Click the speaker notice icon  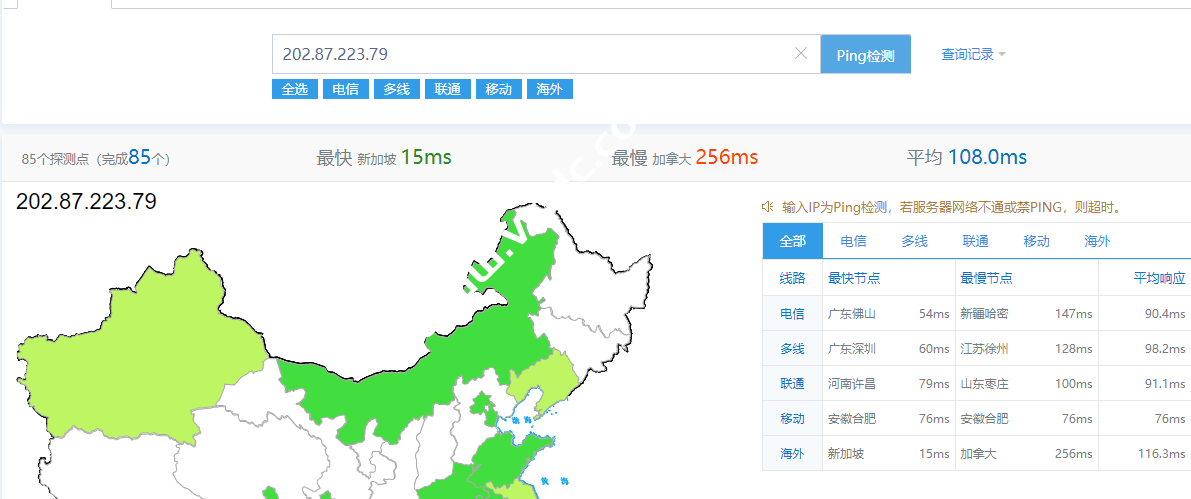pyautogui.click(x=767, y=207)
